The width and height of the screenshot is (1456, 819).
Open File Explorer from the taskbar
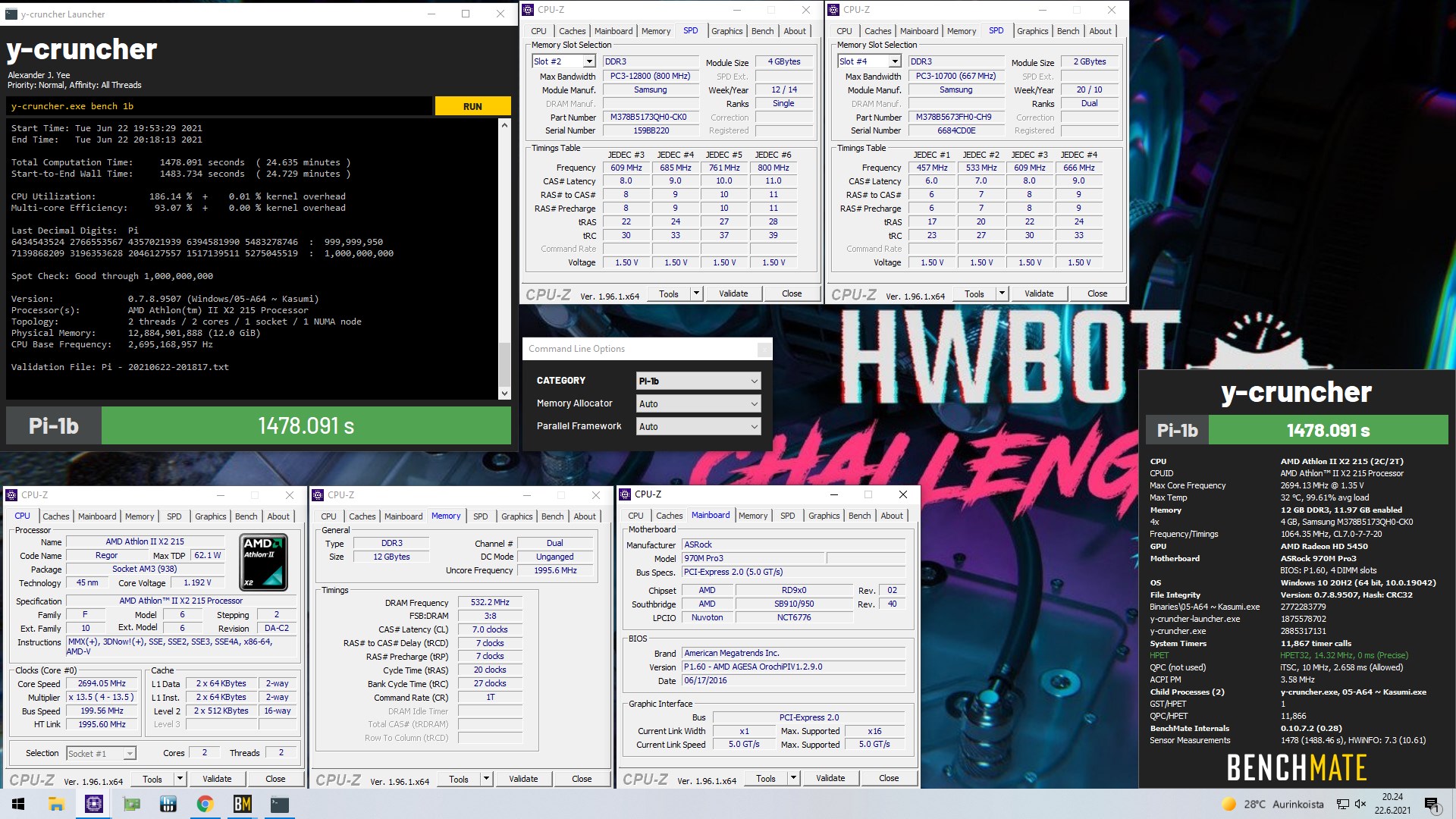click(56, 804)
